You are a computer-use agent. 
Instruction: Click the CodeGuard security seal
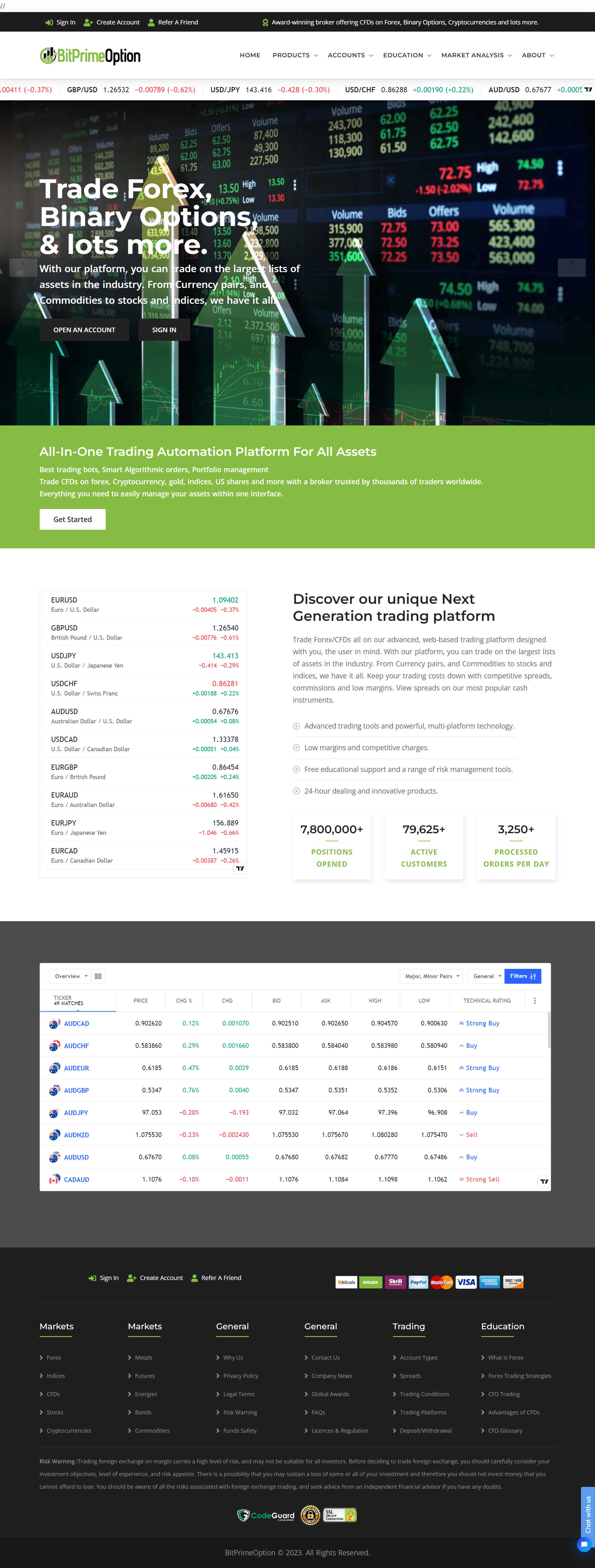pos(266,1515)
